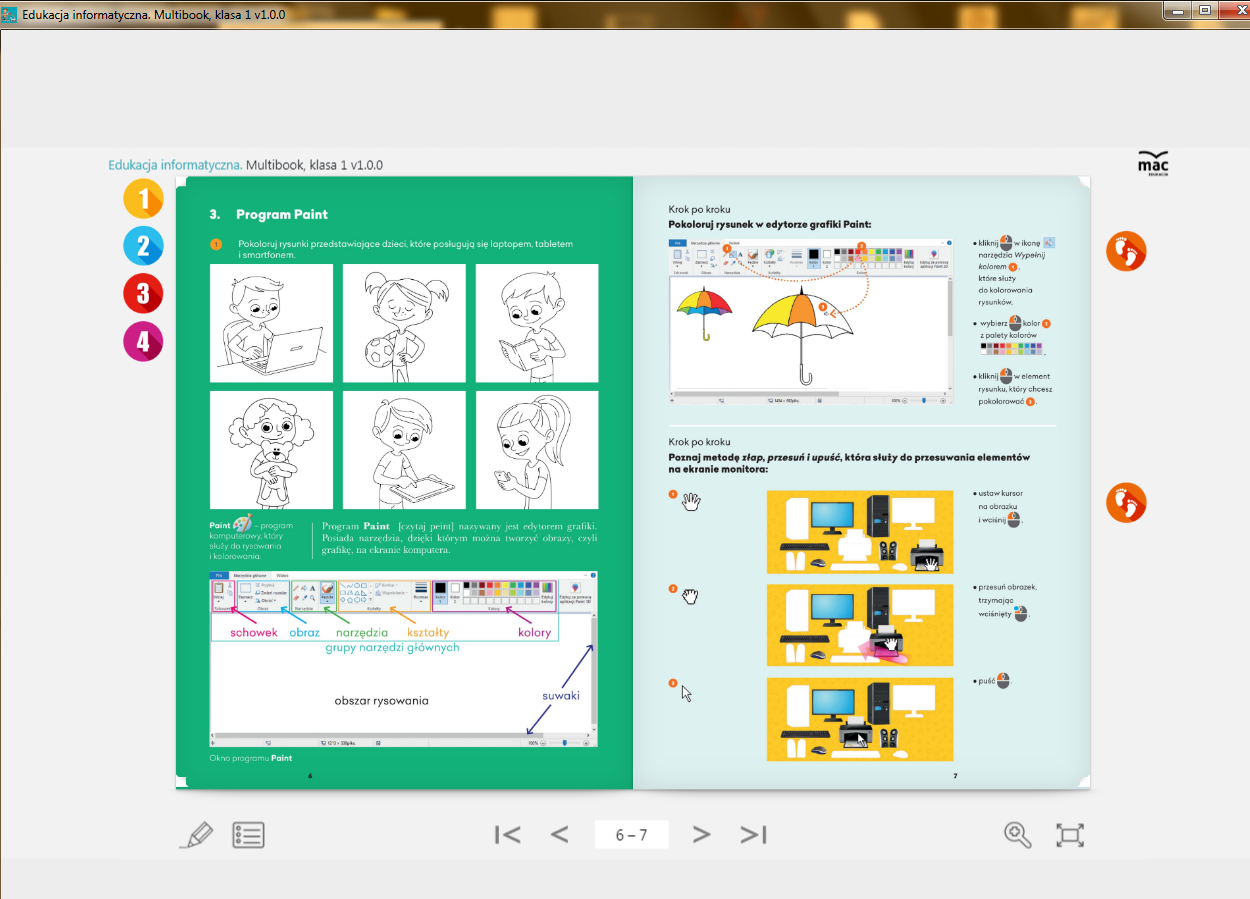Viewport: 1250px width, 899px height.
Task: Click lower orange footprints step-by-step icon
Action: pyautogui.click(x=1126, y=502)
